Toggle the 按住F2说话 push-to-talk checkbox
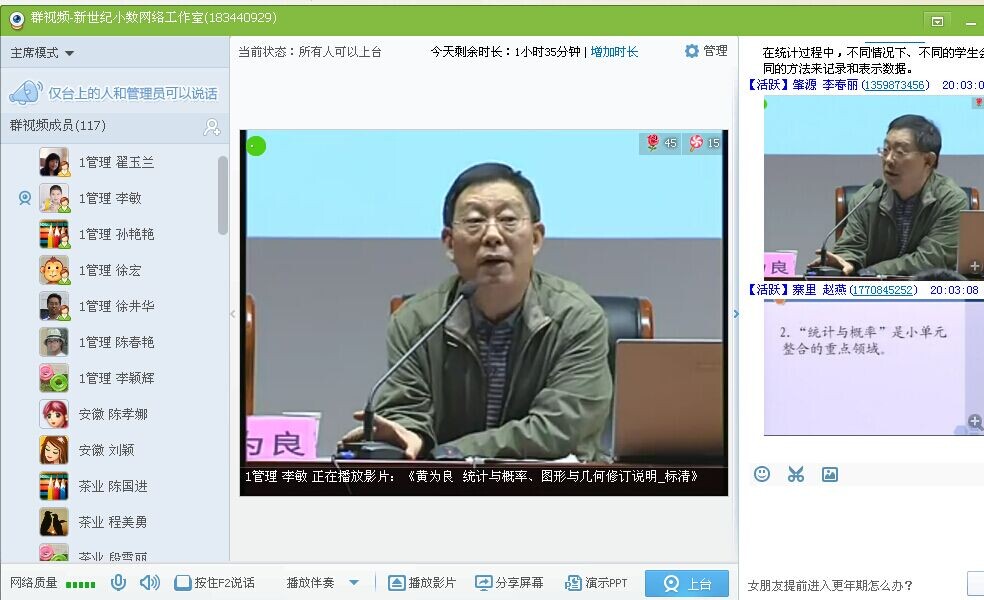 183,583
